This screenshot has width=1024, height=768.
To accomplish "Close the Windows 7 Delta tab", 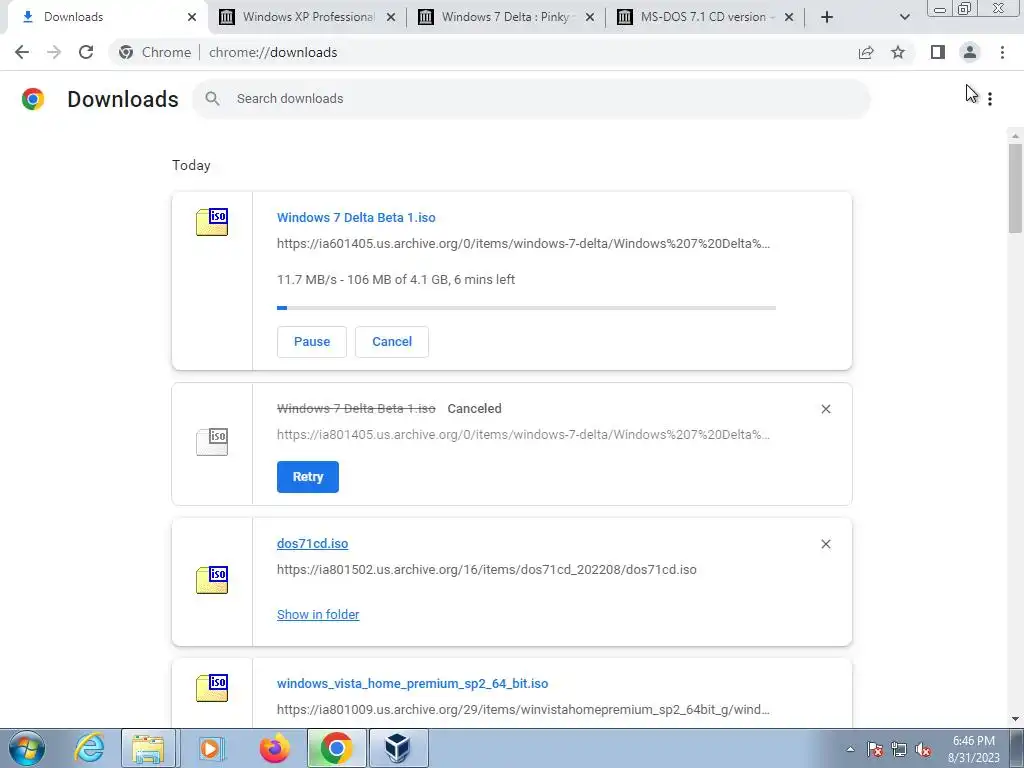I will [x=590, y=17].
